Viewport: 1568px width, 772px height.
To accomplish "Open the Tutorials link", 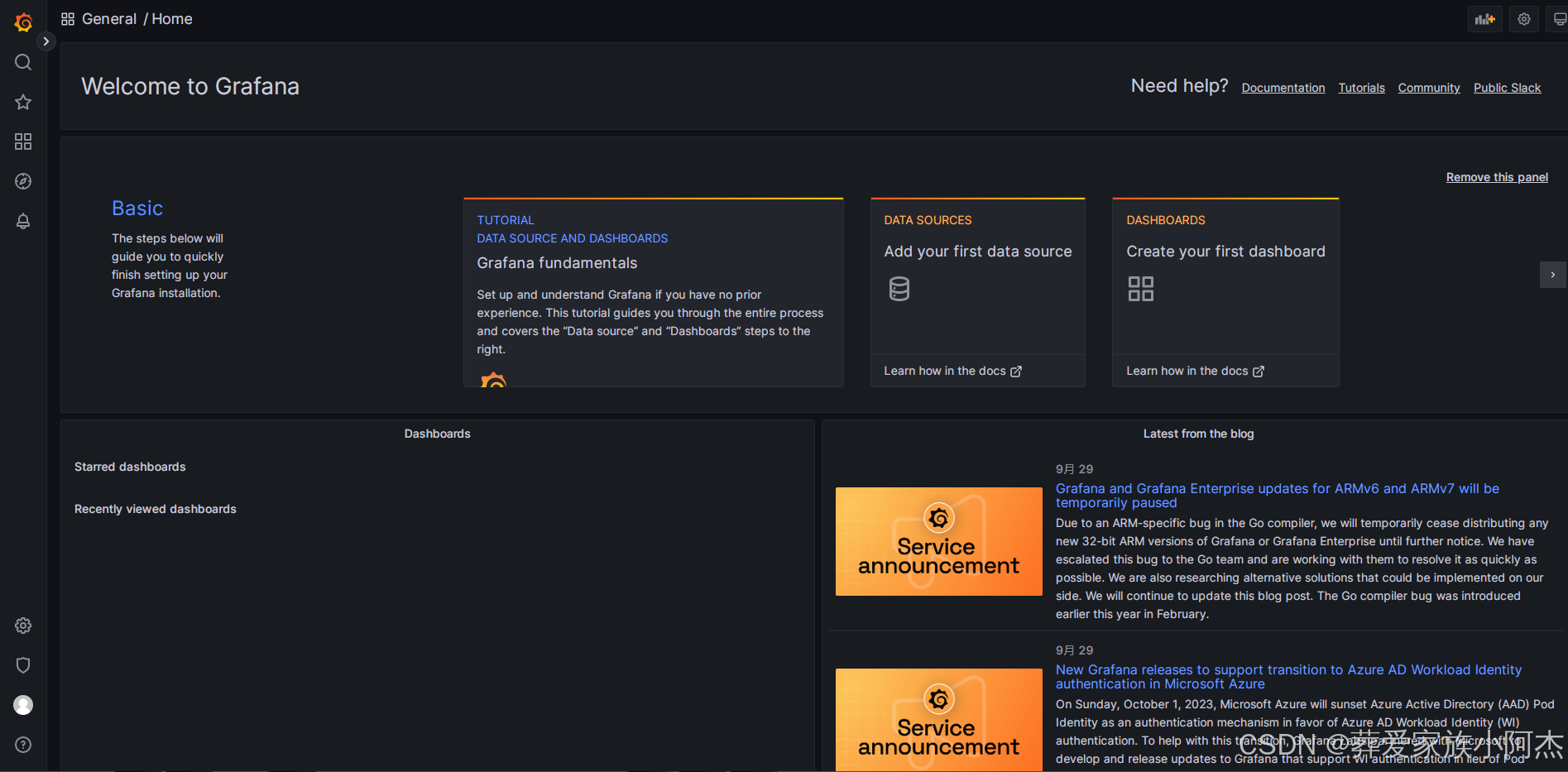I will tap(1361, 88).
